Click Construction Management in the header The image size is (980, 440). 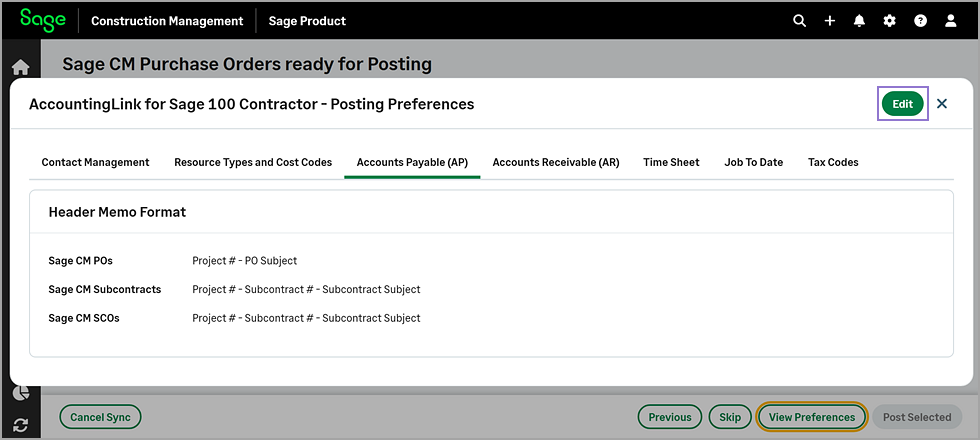coord(167,21)
